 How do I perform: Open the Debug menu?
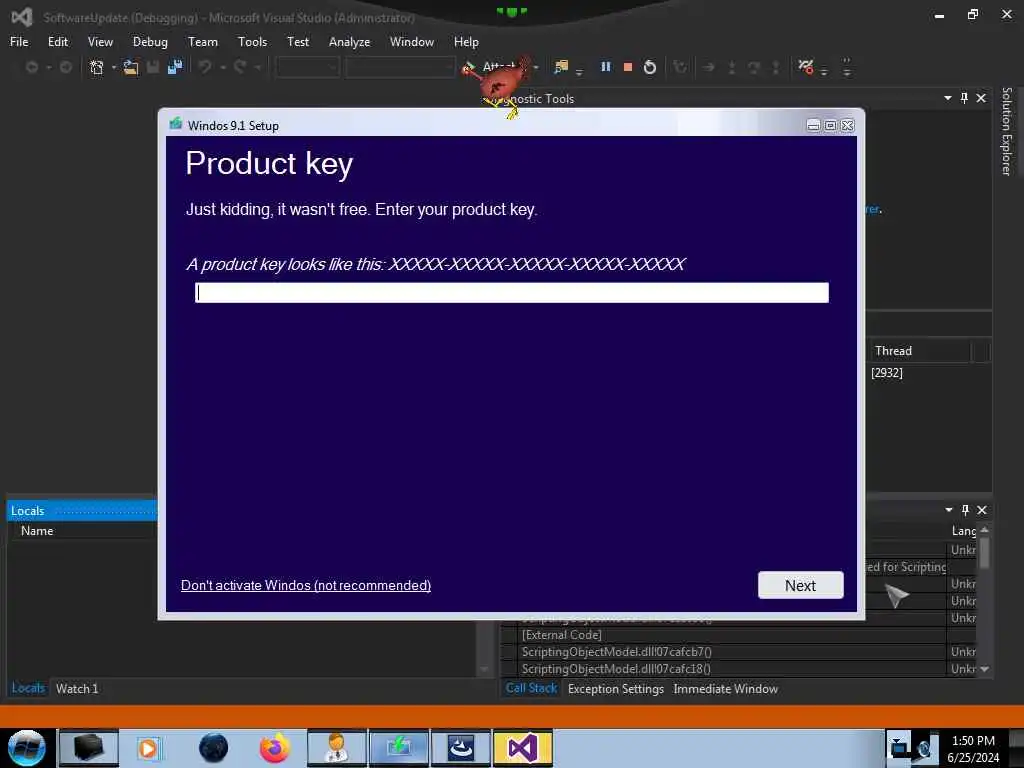pyautogui.click(x=150, y=42)
